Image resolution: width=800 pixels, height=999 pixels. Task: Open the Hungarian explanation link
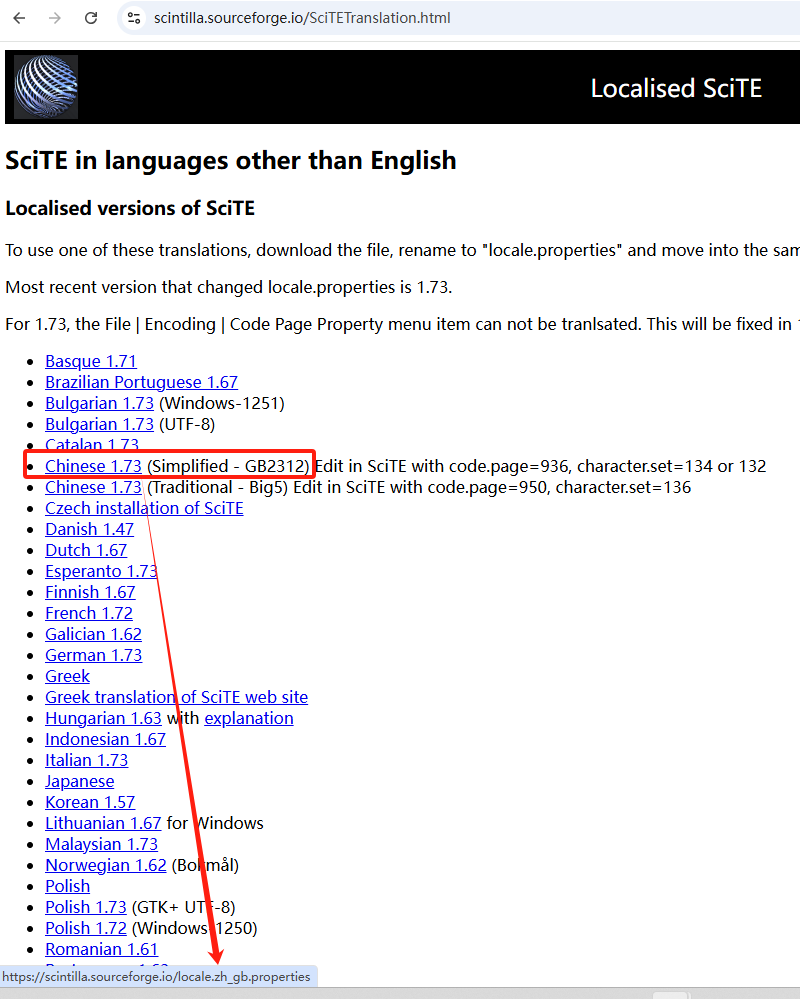tap(248, 719)
